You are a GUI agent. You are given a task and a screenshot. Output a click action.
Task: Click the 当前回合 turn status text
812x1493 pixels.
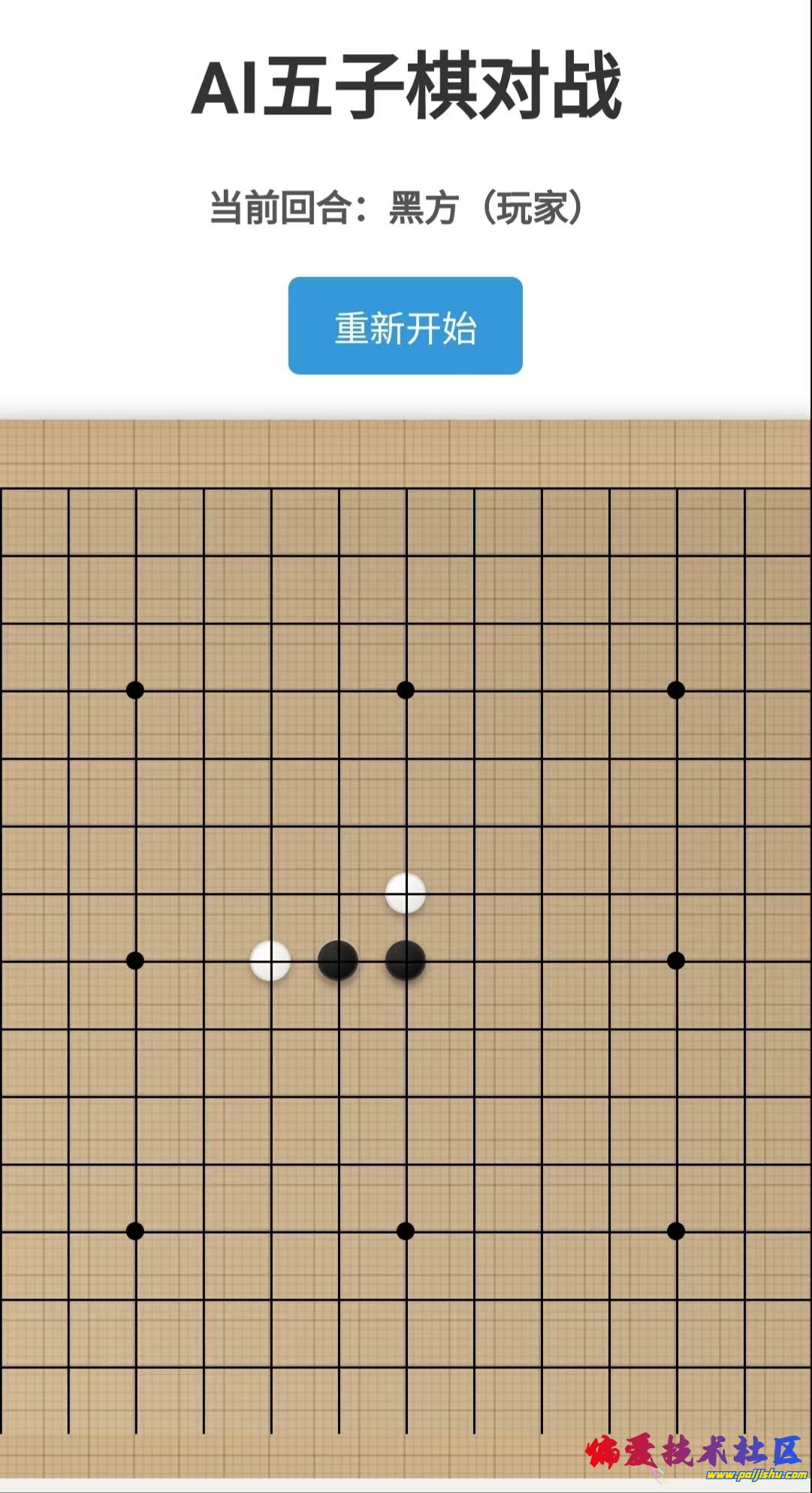pyautogui.click(x=396, y=208)
